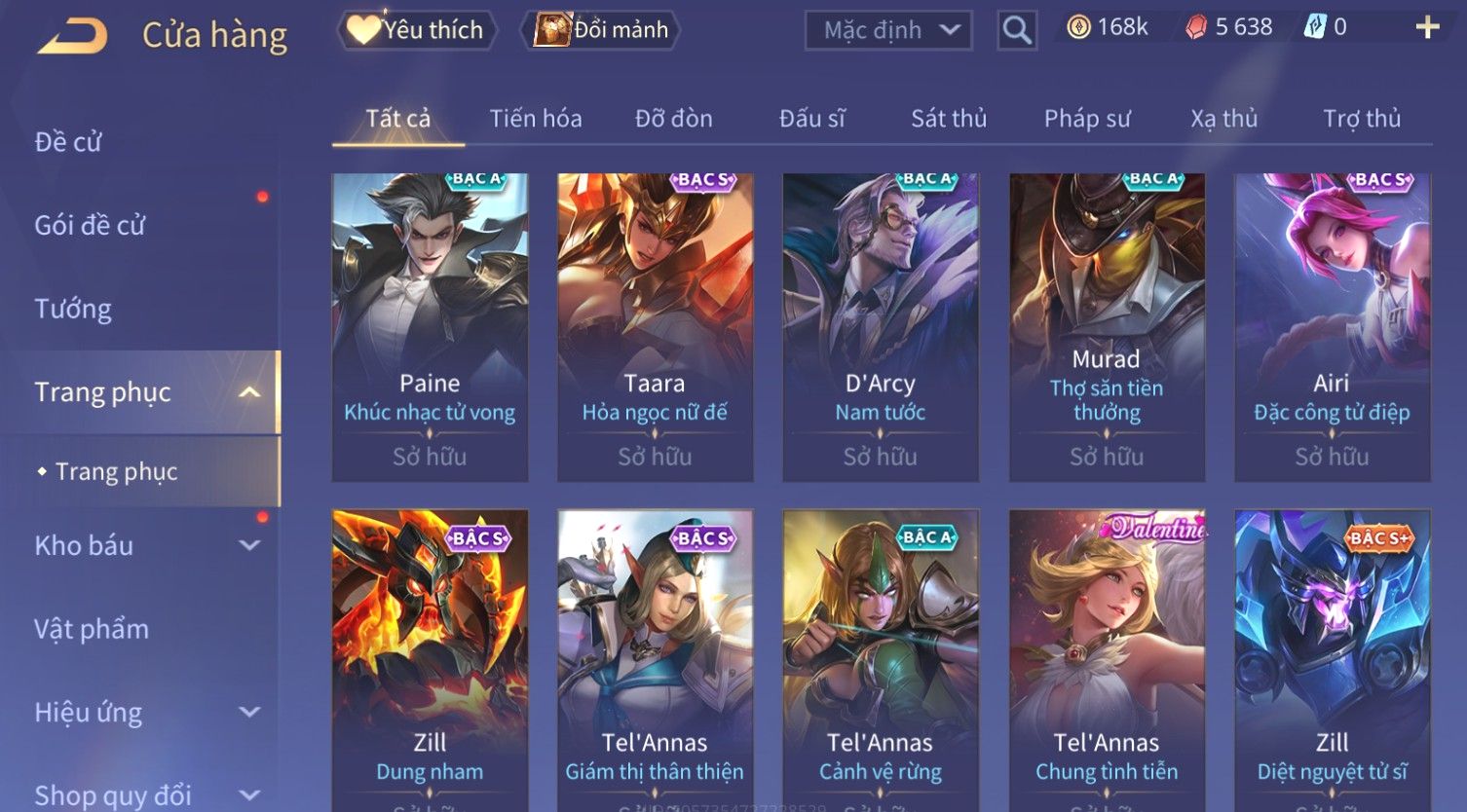Click the red gem icon showing 5 638

tap(1196, 27)
